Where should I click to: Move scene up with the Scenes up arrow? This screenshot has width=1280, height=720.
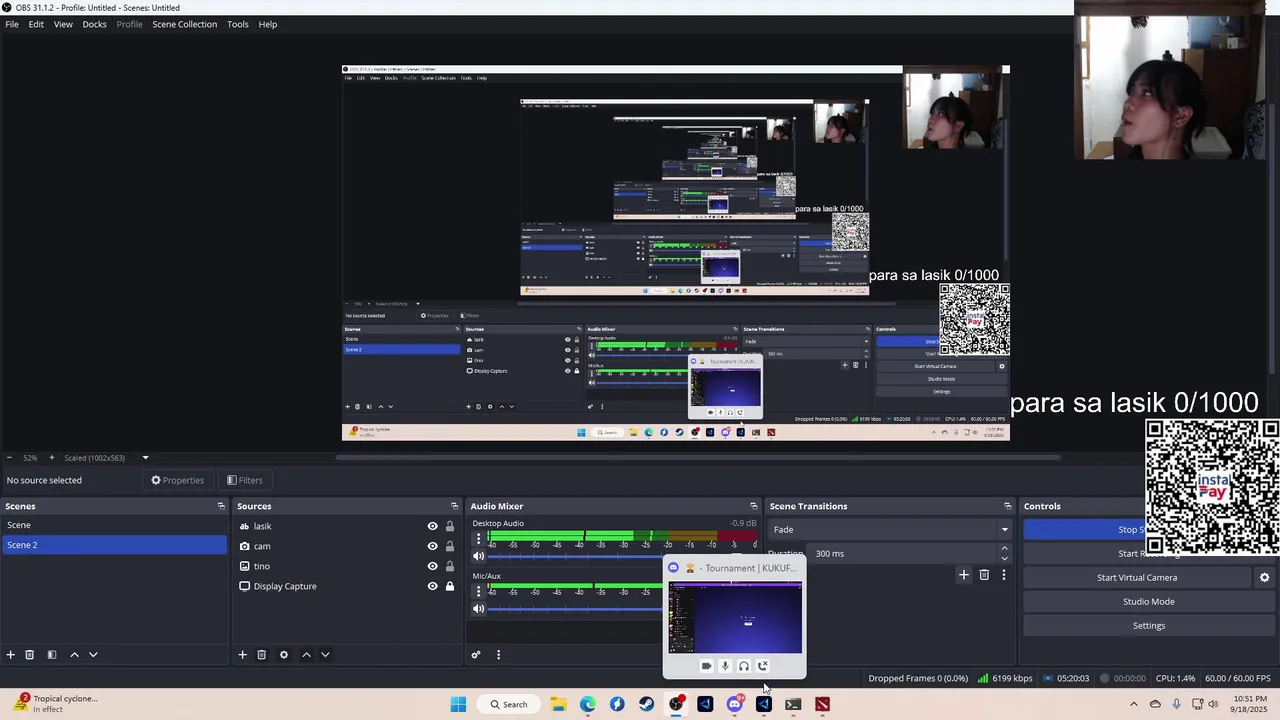pyautogui.click(x=74, y=655)
